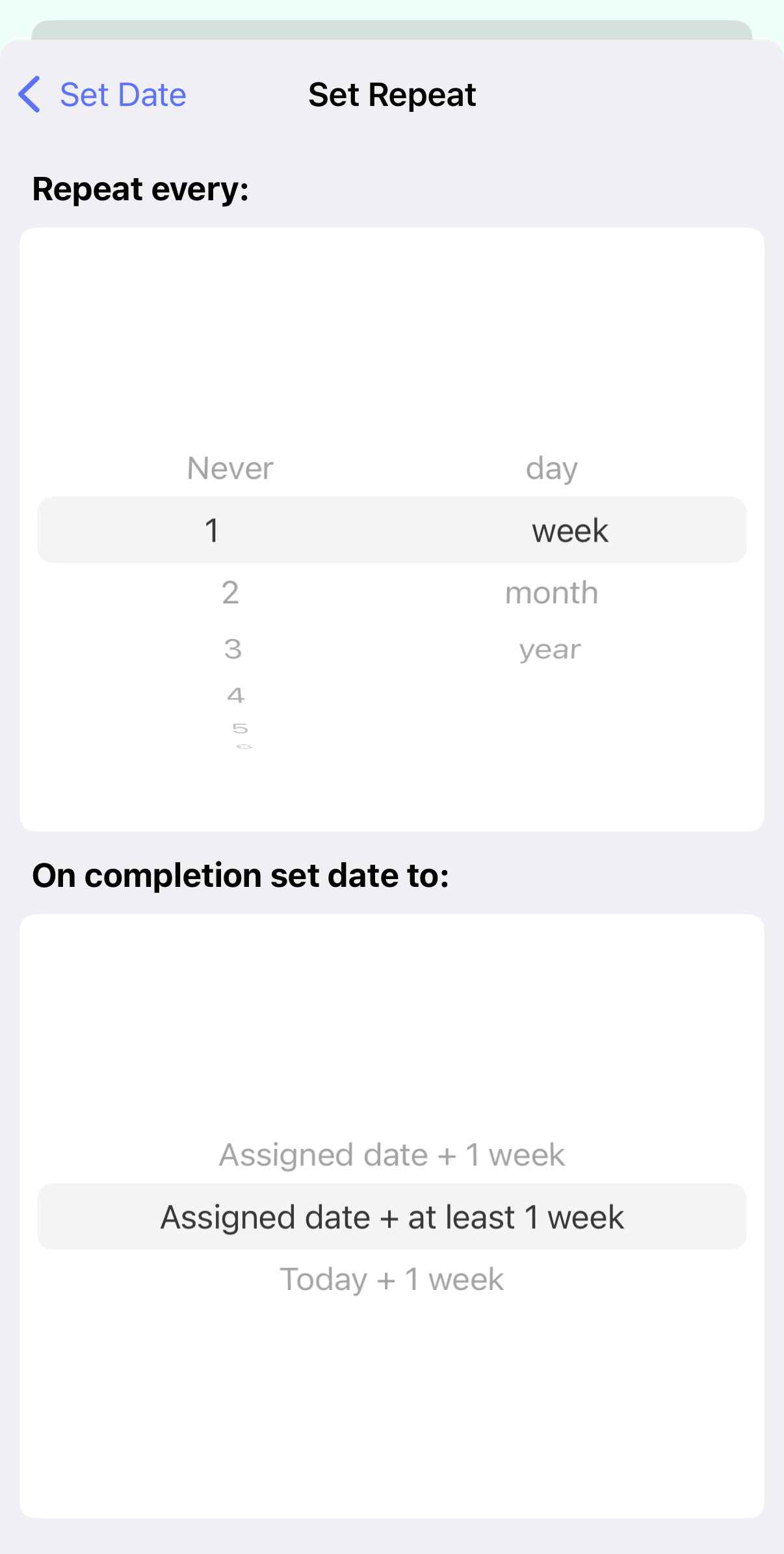Pick year as repeat unit
784x1554 pixels.
(x=550, y=650)
